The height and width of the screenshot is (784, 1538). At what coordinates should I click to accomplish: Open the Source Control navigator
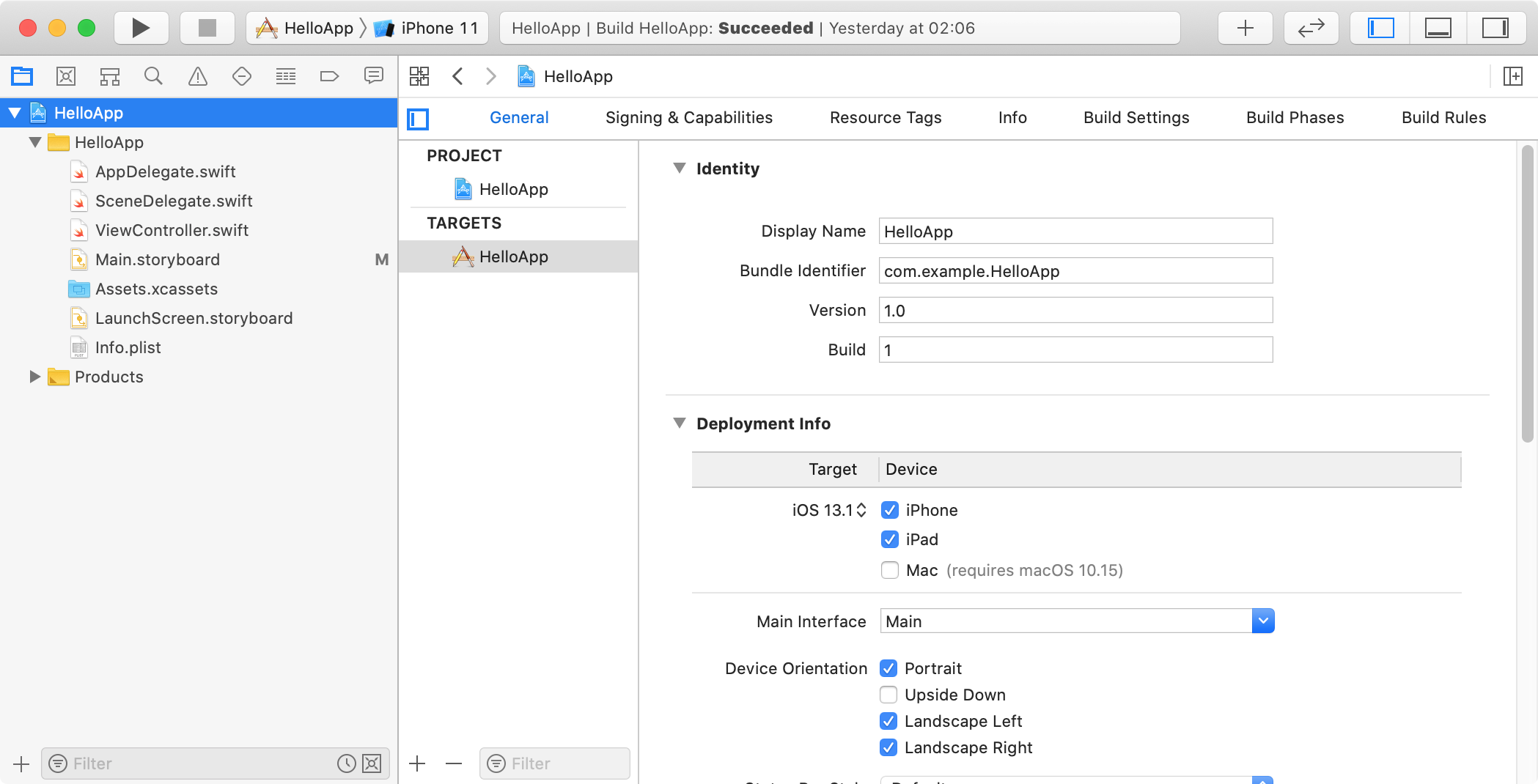pyautogui.click(x=66, y=76)
